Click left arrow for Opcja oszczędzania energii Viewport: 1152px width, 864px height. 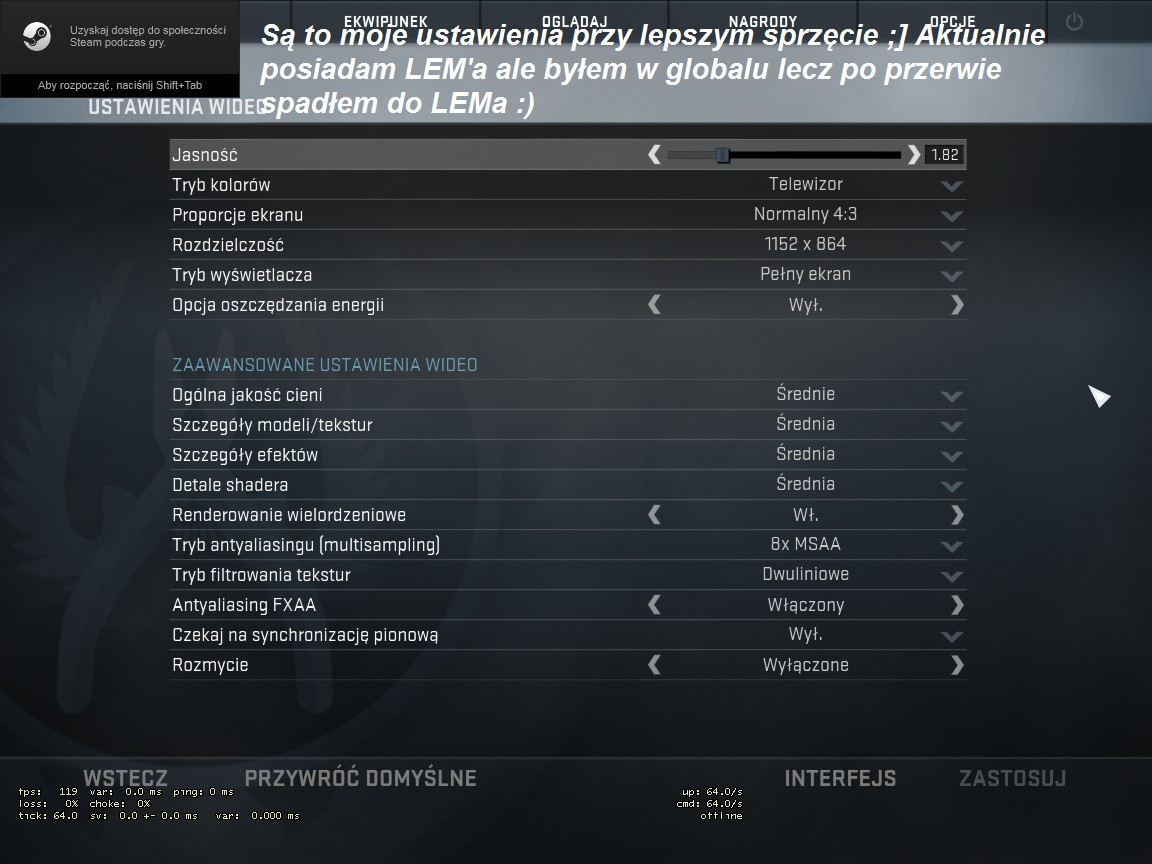pyautogui.click(x=654, y=305)
